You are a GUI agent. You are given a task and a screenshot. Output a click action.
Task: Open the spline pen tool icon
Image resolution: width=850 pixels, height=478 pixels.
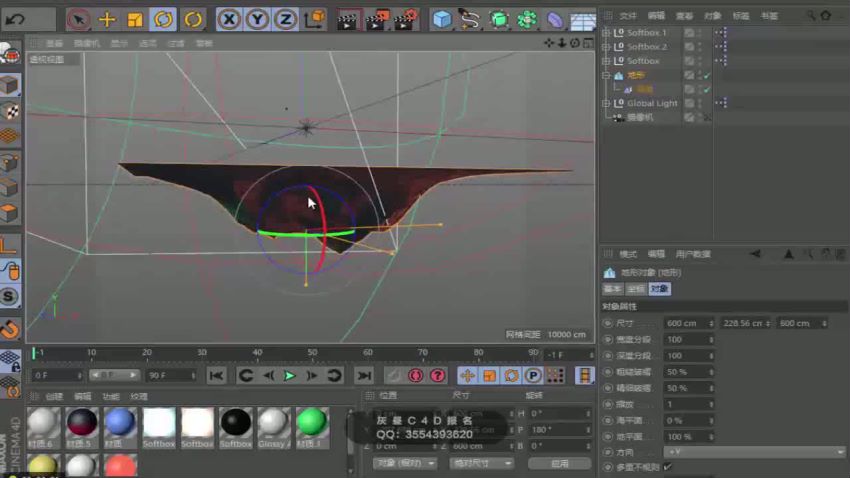469,20
